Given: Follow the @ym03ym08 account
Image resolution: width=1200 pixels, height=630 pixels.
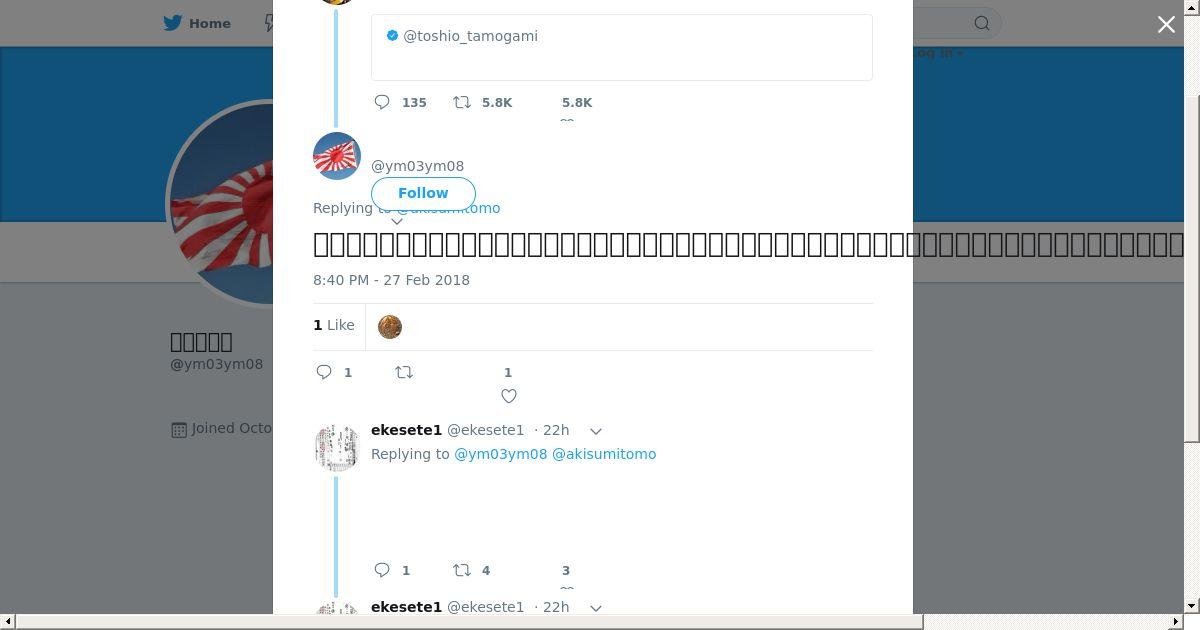Looking at the screenshot, I should 423,193.
